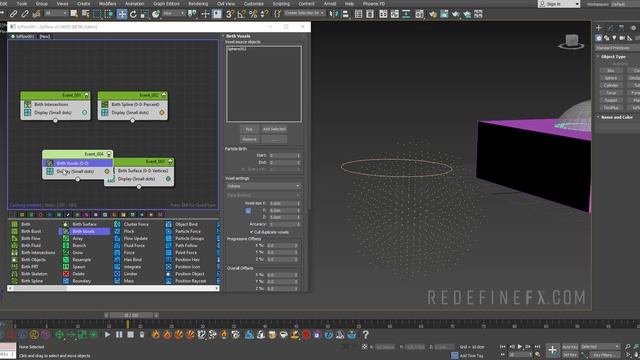640x360 pixels.
Task: Click the Particle Birth Start field
Action: pyautogui.click(x=285, y=156)
